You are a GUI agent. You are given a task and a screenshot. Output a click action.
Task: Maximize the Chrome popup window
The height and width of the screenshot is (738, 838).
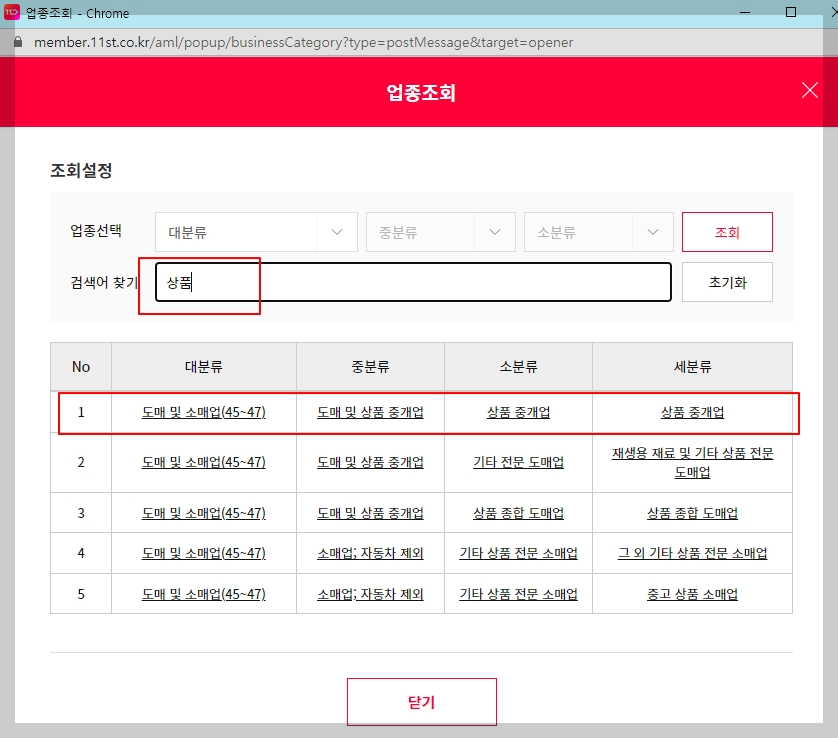click(x=791, y=12)
